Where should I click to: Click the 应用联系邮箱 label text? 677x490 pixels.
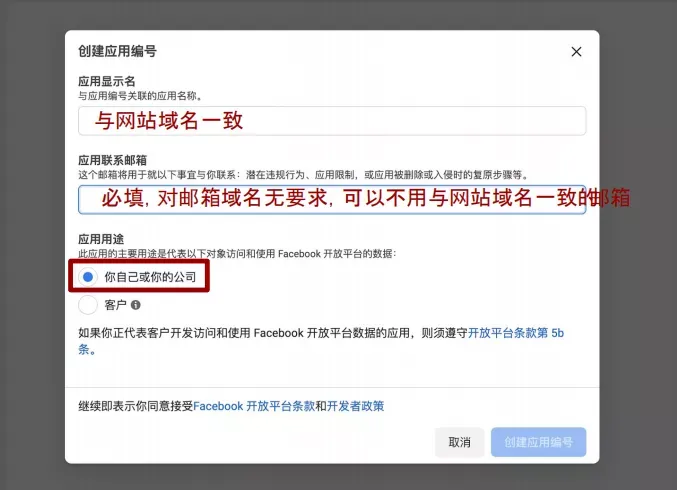pyautogui.click(x=113, y=161)
